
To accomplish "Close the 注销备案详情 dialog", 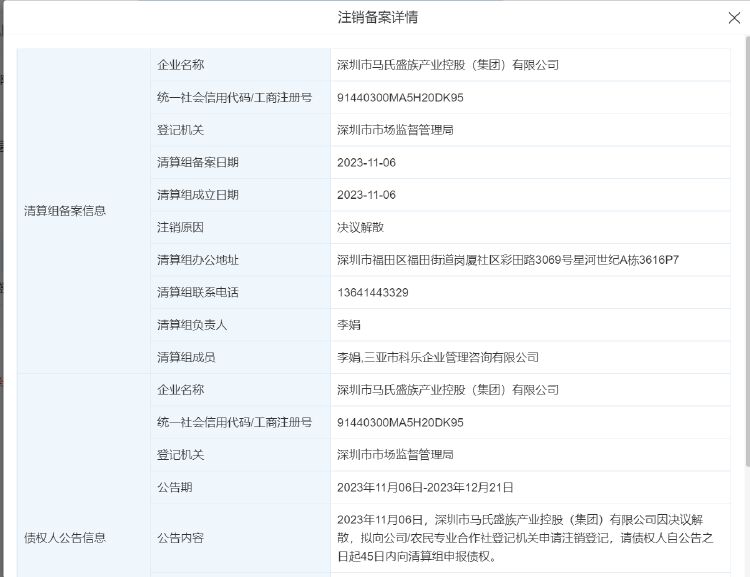I will coord(734,18).
